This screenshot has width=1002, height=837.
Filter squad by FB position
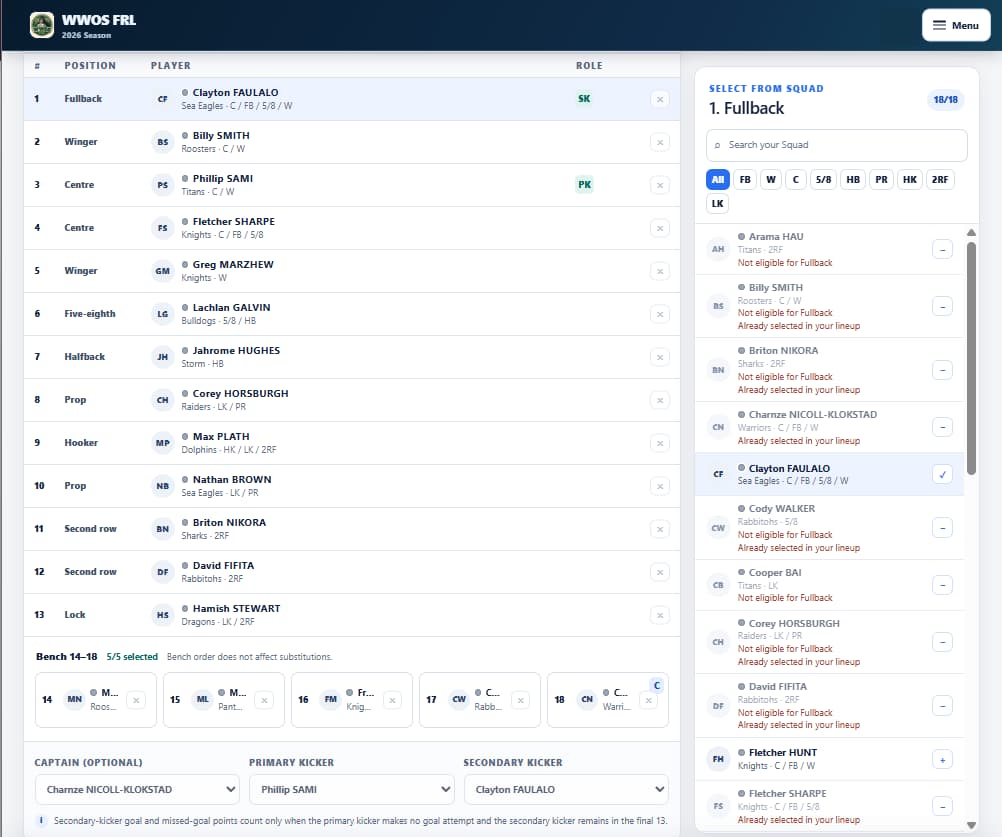click(745, 180)
